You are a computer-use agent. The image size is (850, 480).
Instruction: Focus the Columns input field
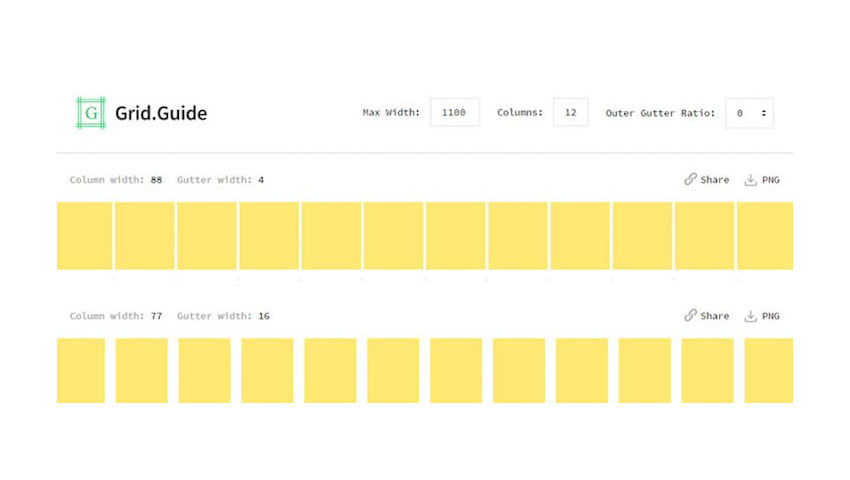click(570, 113)
